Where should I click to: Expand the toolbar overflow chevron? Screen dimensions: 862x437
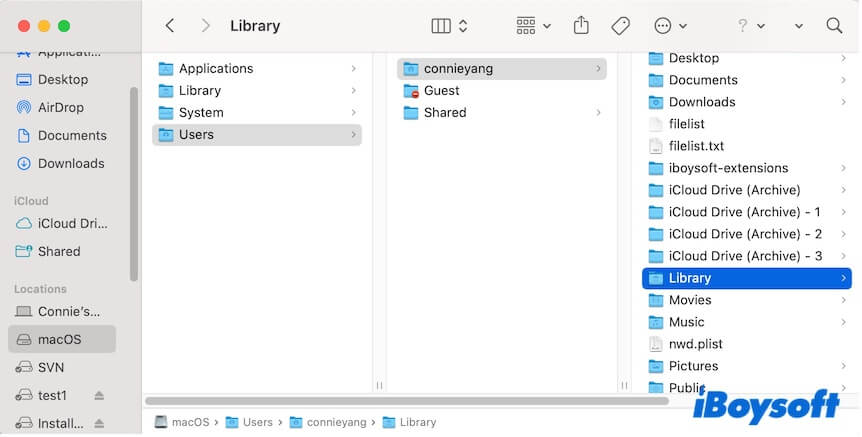coord(798,26)
